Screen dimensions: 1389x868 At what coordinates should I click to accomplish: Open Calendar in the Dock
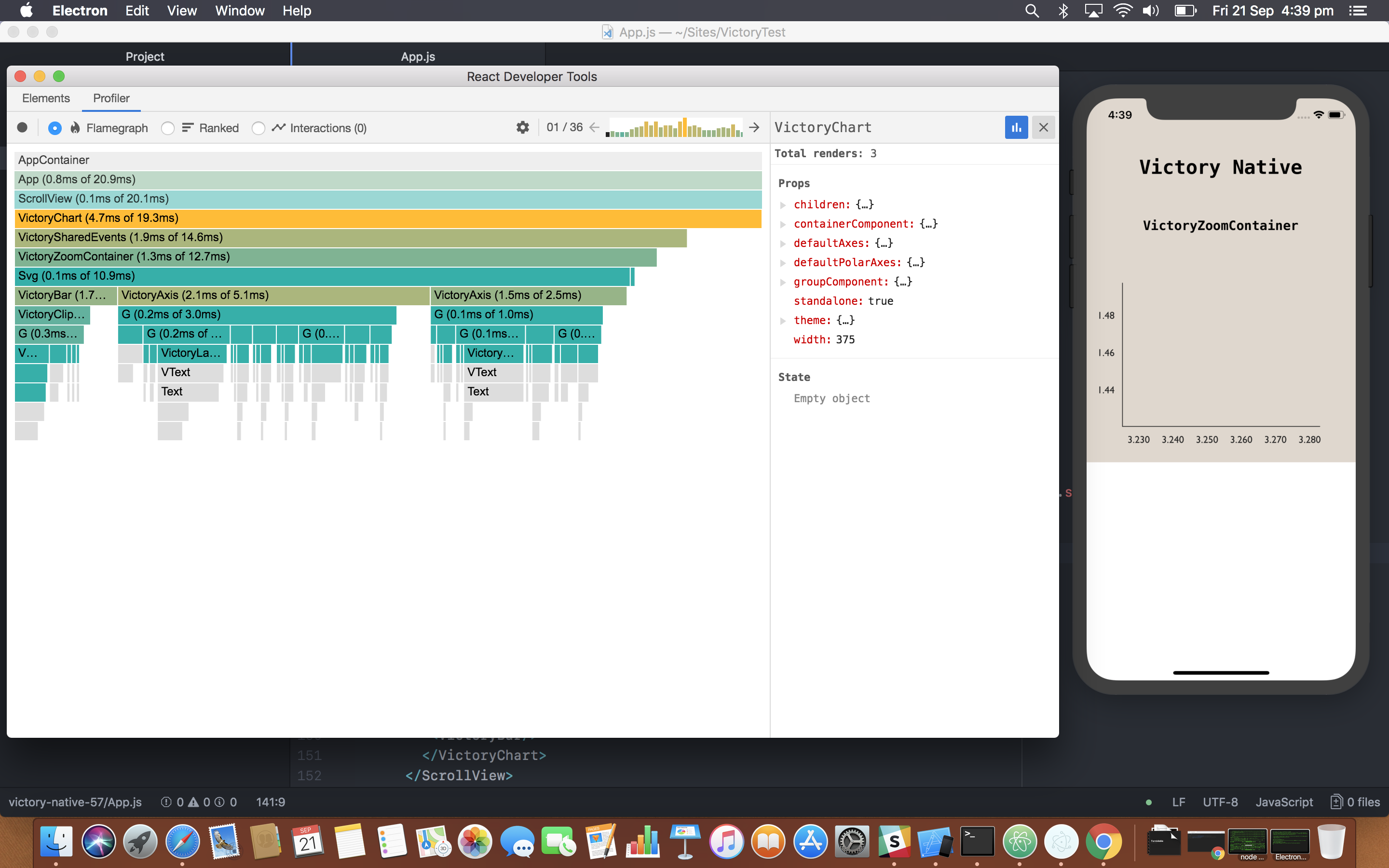pos(308,841)
